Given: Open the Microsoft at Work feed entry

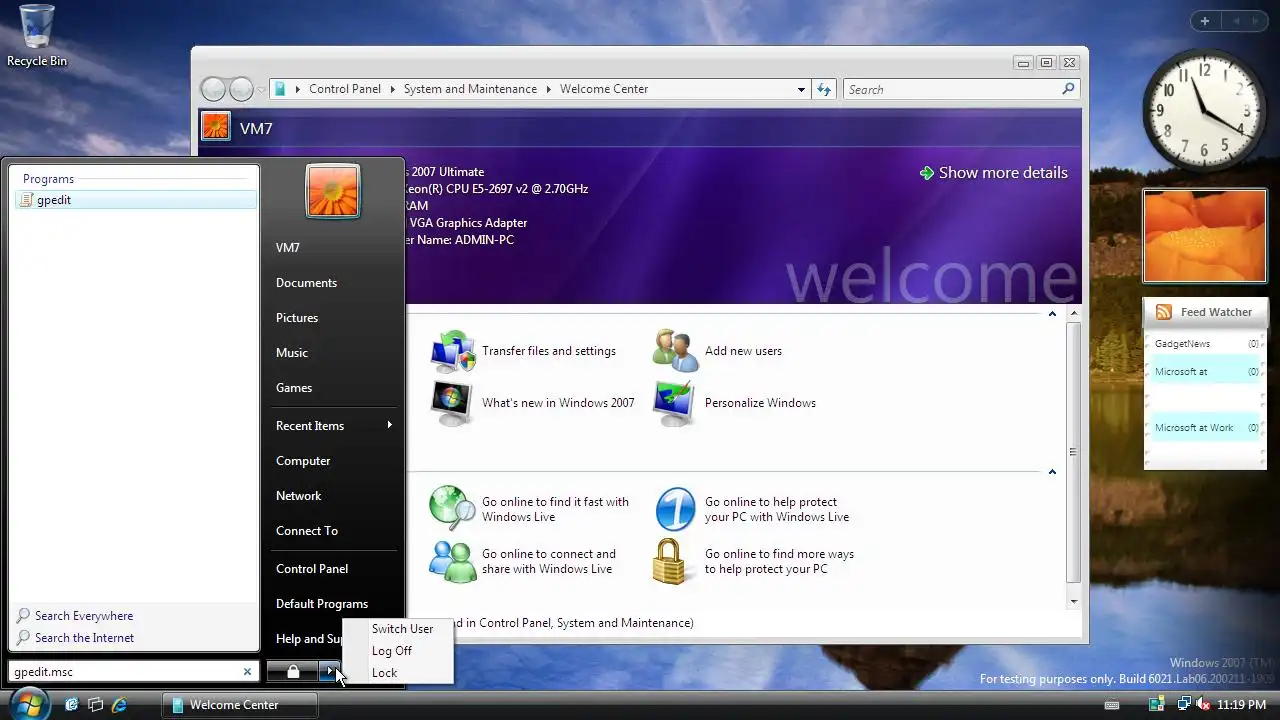Looking at the screenshot, I should [1205, 428].
